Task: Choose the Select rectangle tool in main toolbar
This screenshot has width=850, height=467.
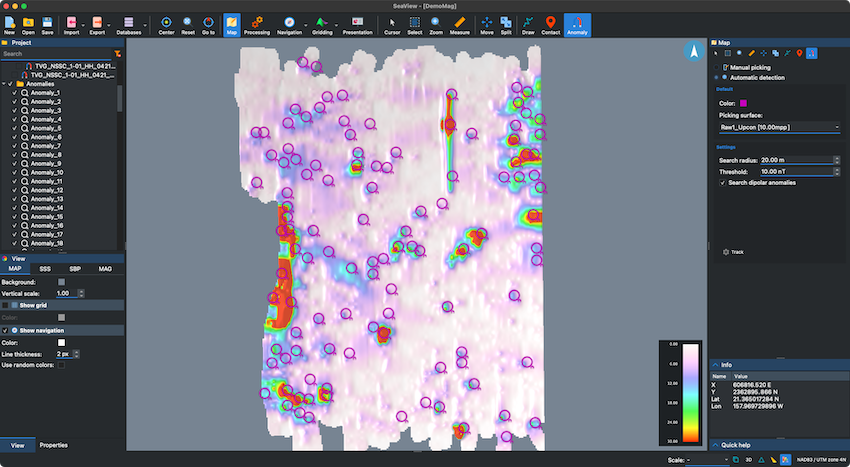Action: [415, 25]
